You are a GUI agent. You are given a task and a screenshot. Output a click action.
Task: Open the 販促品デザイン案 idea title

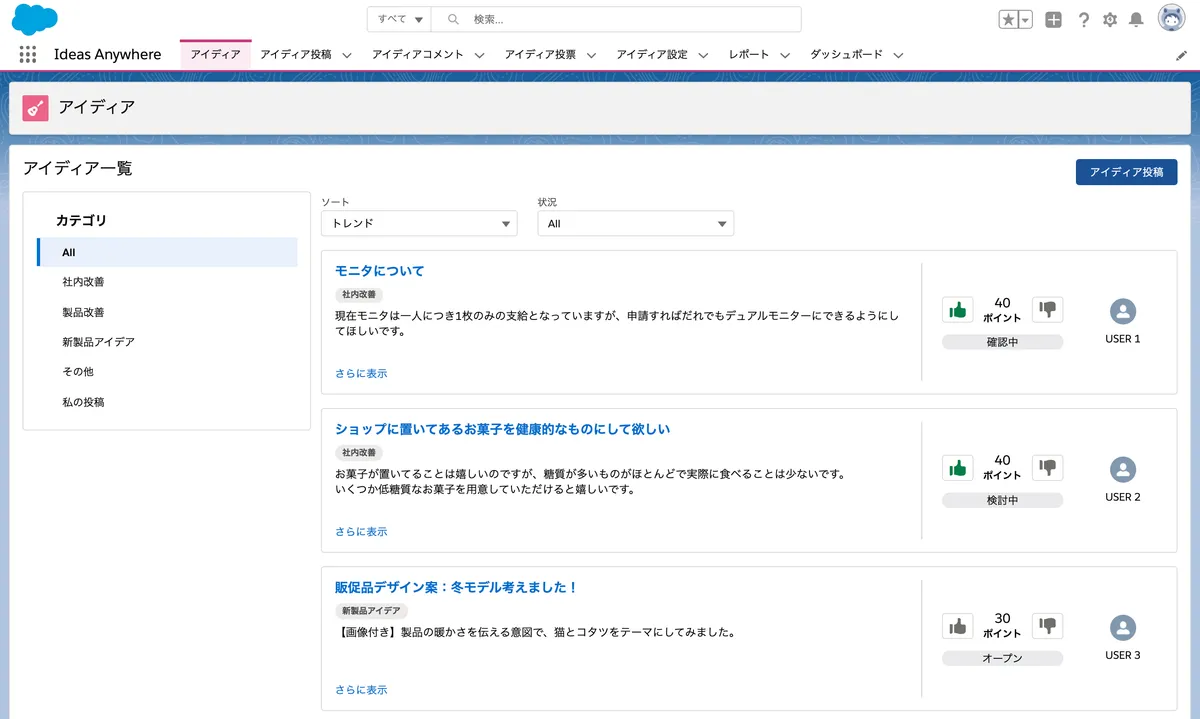click(x=457, y=587)
